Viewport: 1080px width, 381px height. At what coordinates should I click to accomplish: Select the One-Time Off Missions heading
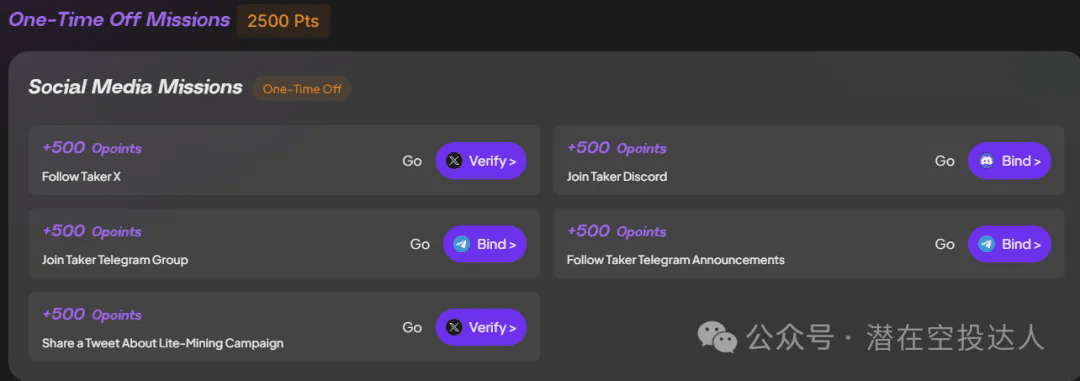tap(119, 19)
